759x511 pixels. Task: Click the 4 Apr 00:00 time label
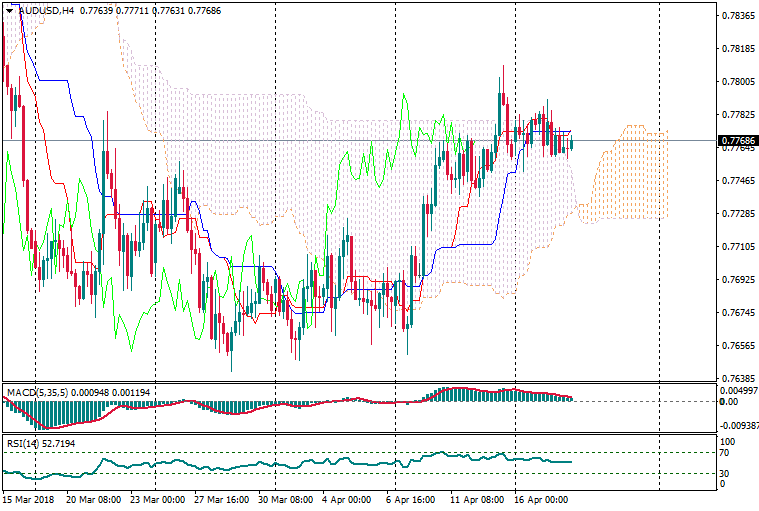click(x=347, y=498)
